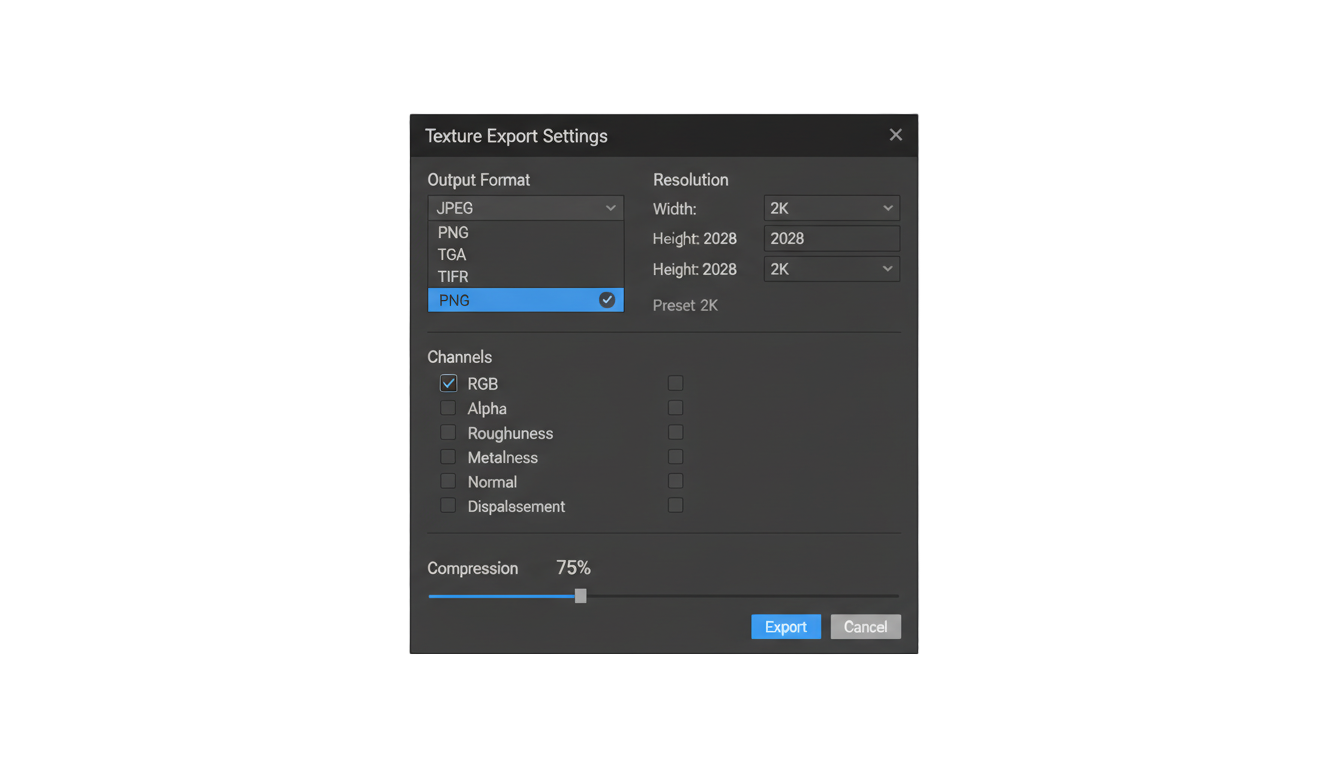This screenshot has height=768, width=1344.
Task: Click the checkmark icon on highlighted PNG
Action: click(607, 300)
